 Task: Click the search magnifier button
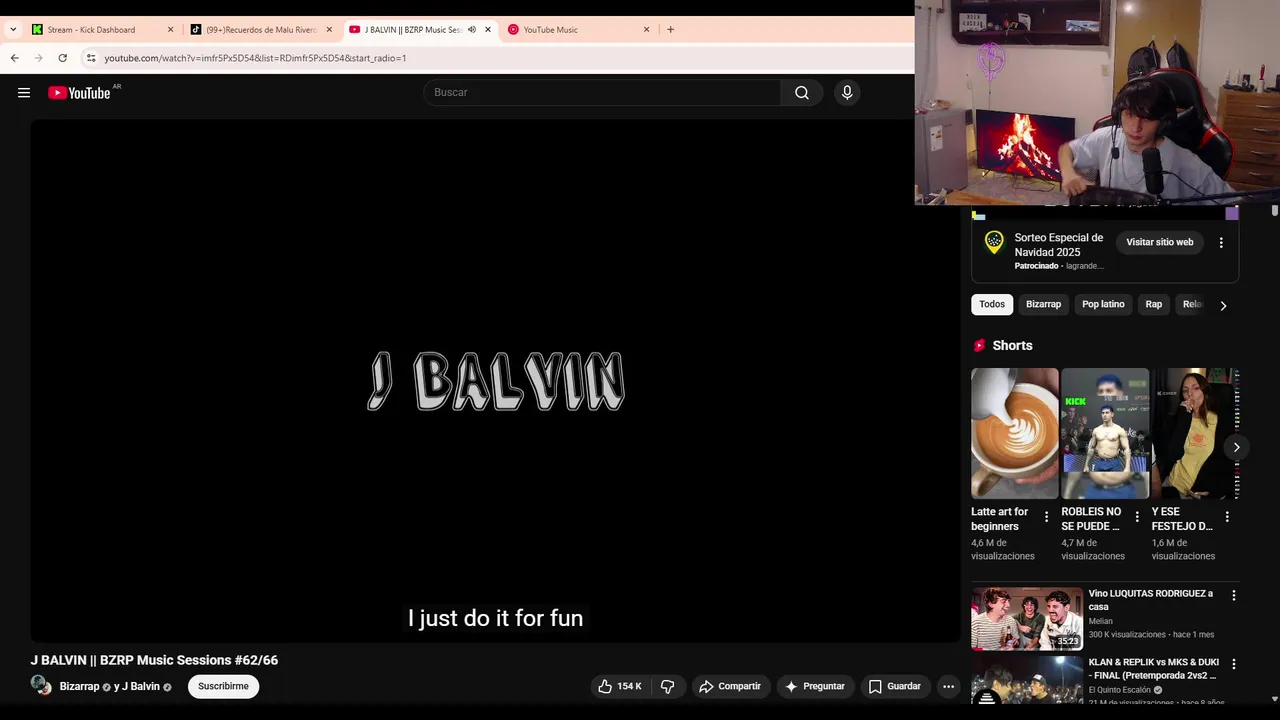(802, 93)
